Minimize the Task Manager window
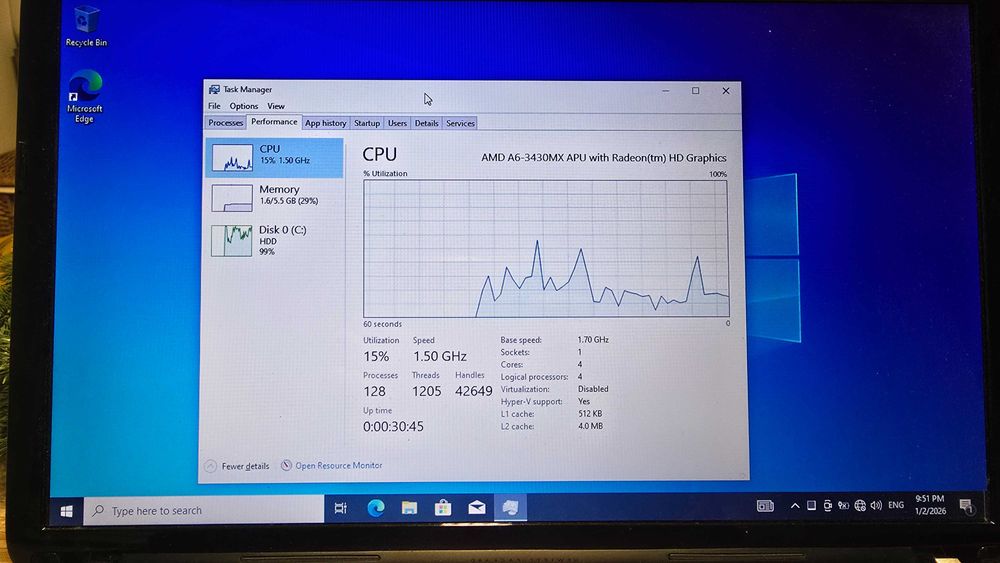1000x563 pixels. pos(665,91)
